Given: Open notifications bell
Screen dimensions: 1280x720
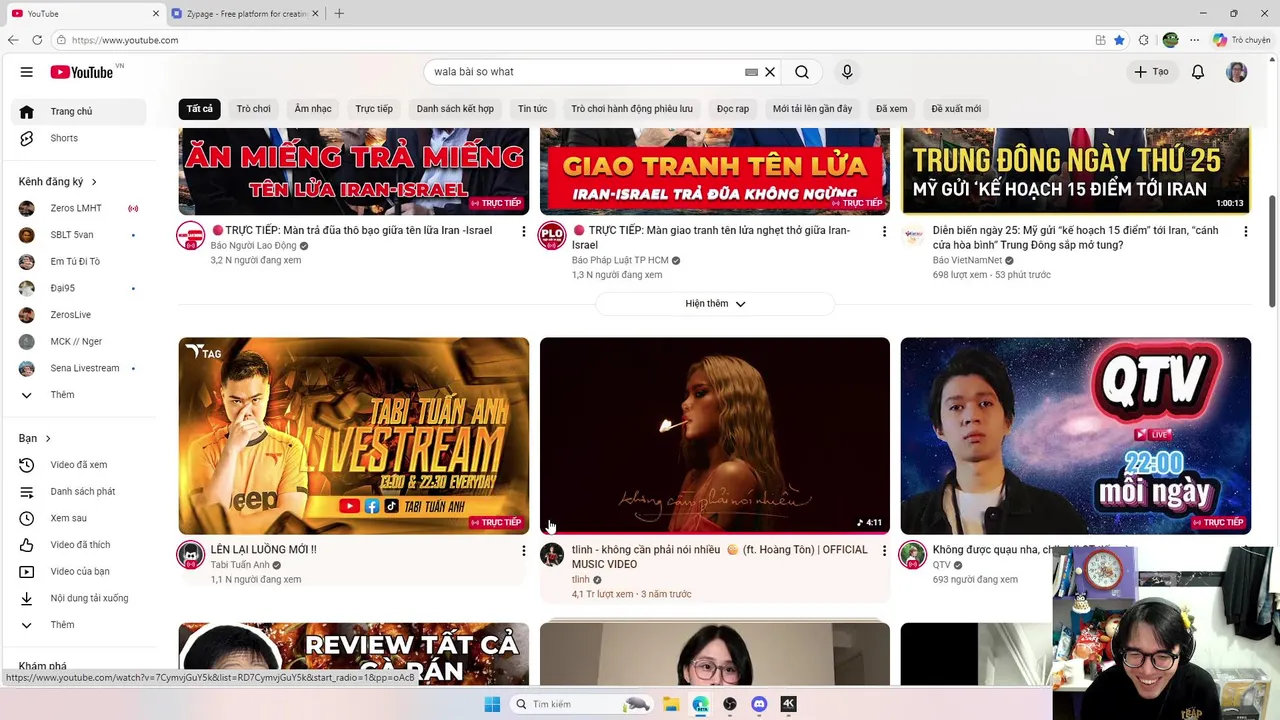Looking at the screenshot, I should pos(1198,72).
